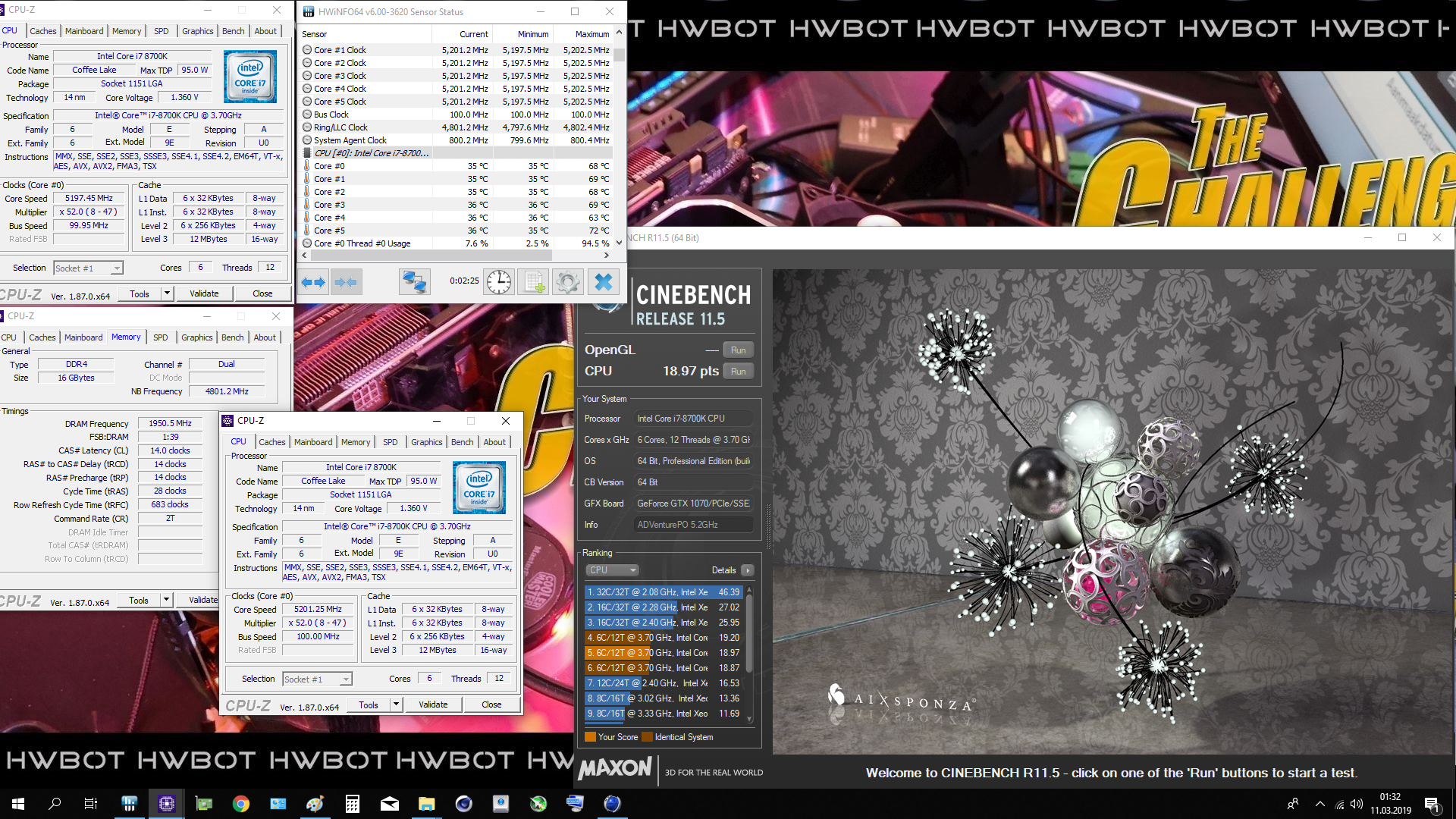Open the Mail app from the taskbar
Image resolution: width=1456 pixels, height=819 pixels.
tap(389, 804)
